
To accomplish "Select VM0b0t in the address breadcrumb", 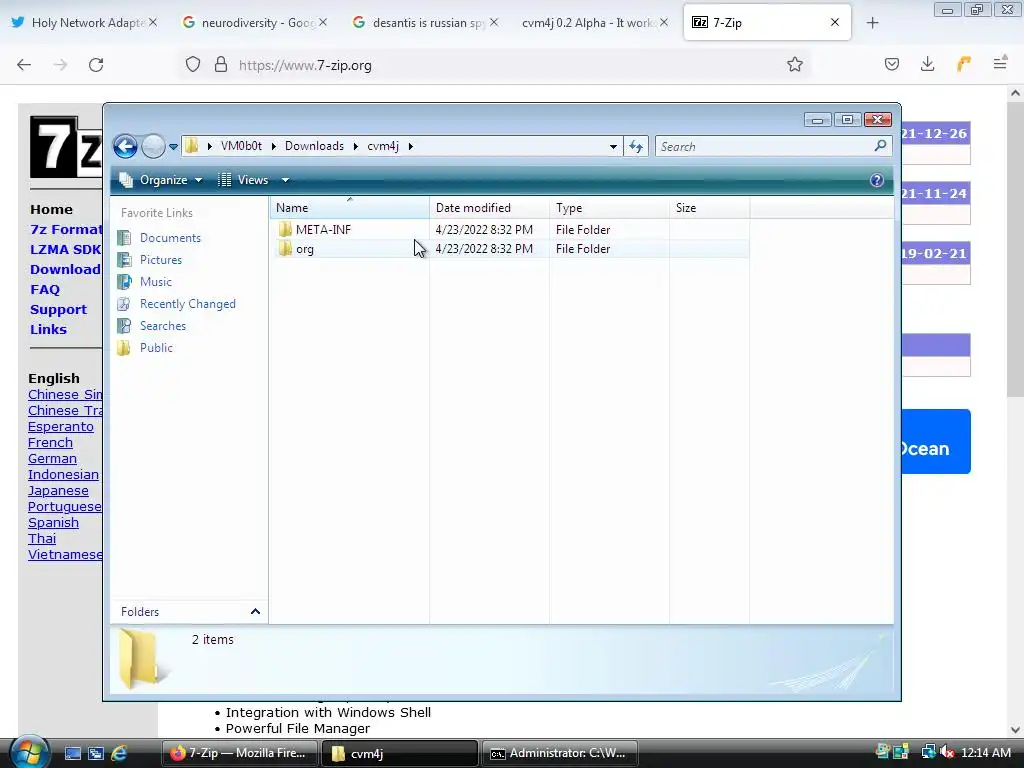I will (241, 146).
